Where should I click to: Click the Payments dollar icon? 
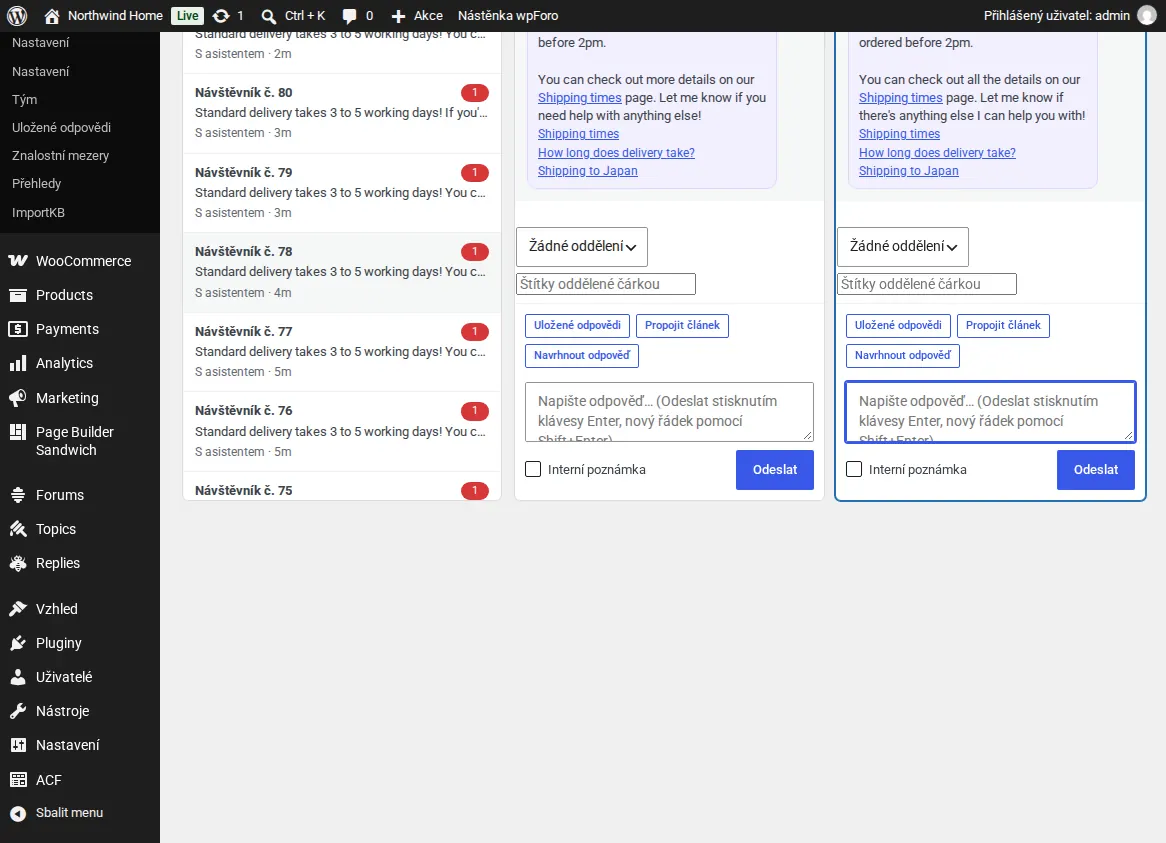coord(18,329)
